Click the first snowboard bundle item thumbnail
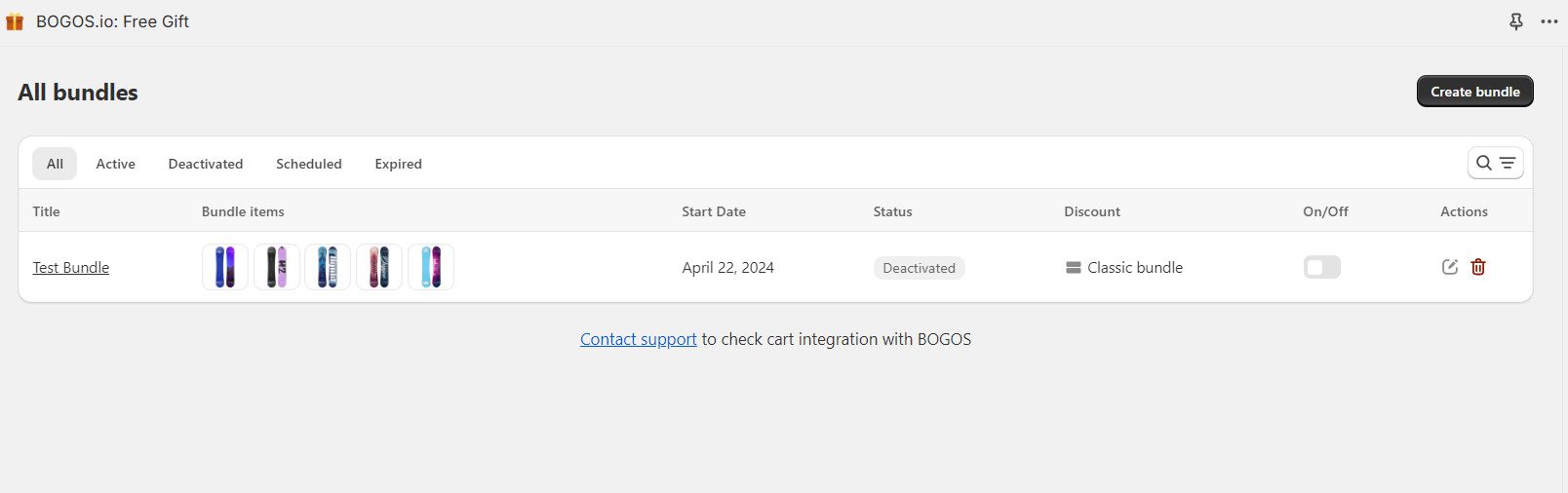 [x=225, y=267]
